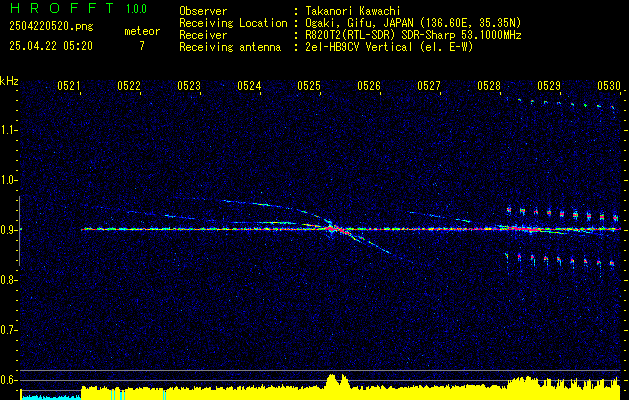
Task: Click the kHz axis unit label
Action: (x=9, y=81)
